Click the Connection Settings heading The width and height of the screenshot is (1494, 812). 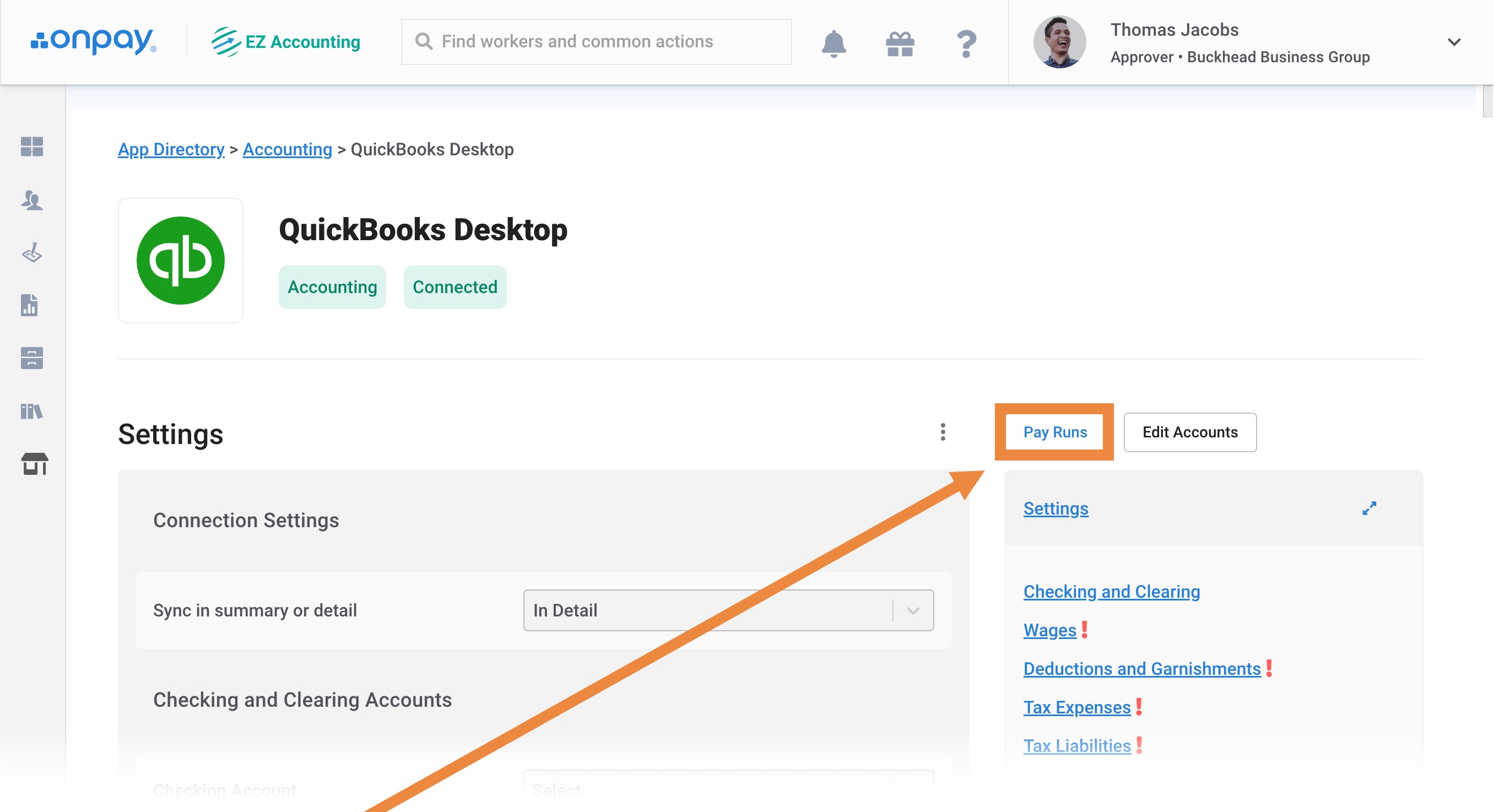coord(246,520)
